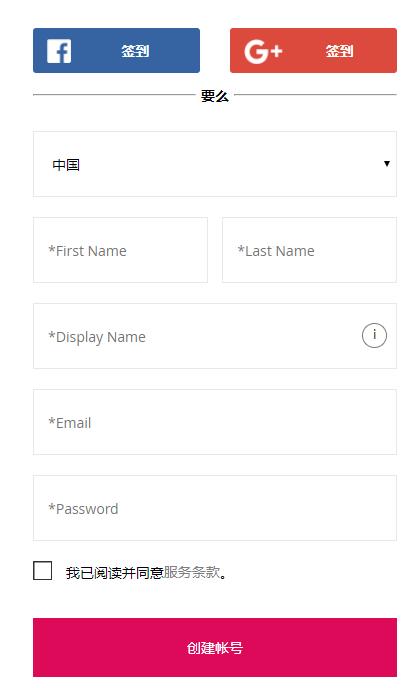Click into the Password field

pos(215,508)
